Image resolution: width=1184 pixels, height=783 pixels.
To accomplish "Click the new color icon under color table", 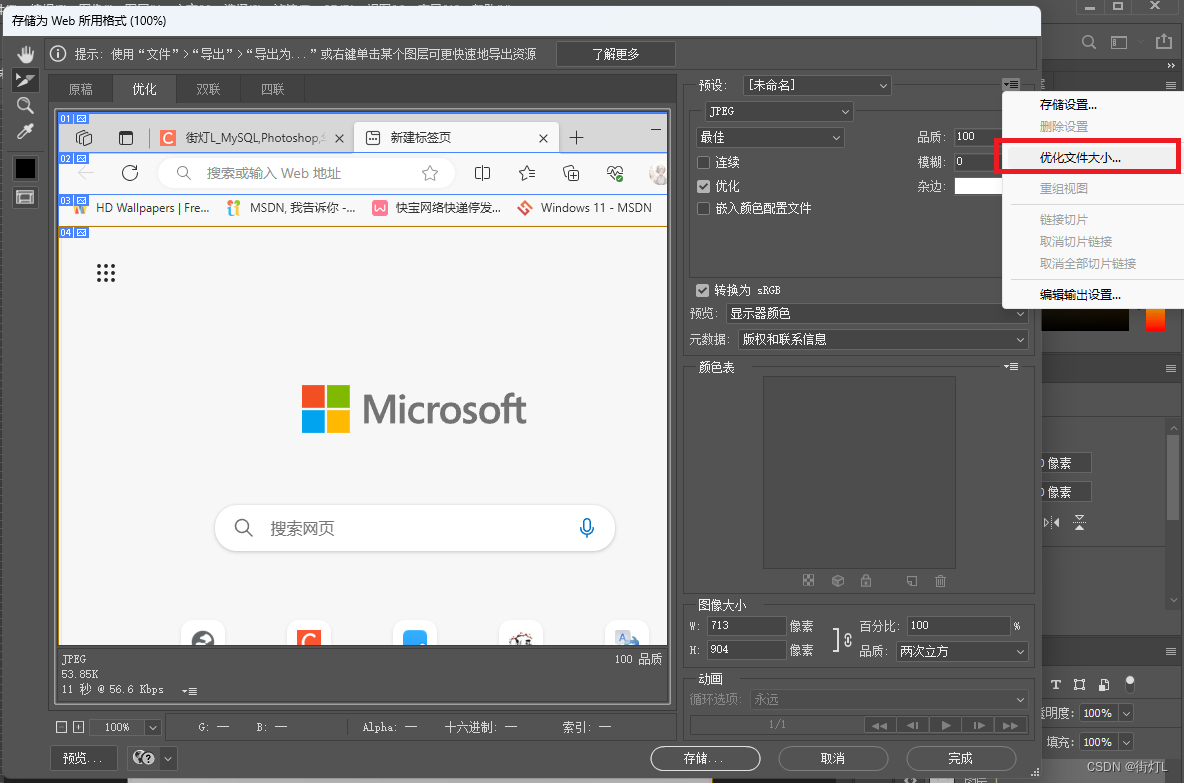I will 912,580.
